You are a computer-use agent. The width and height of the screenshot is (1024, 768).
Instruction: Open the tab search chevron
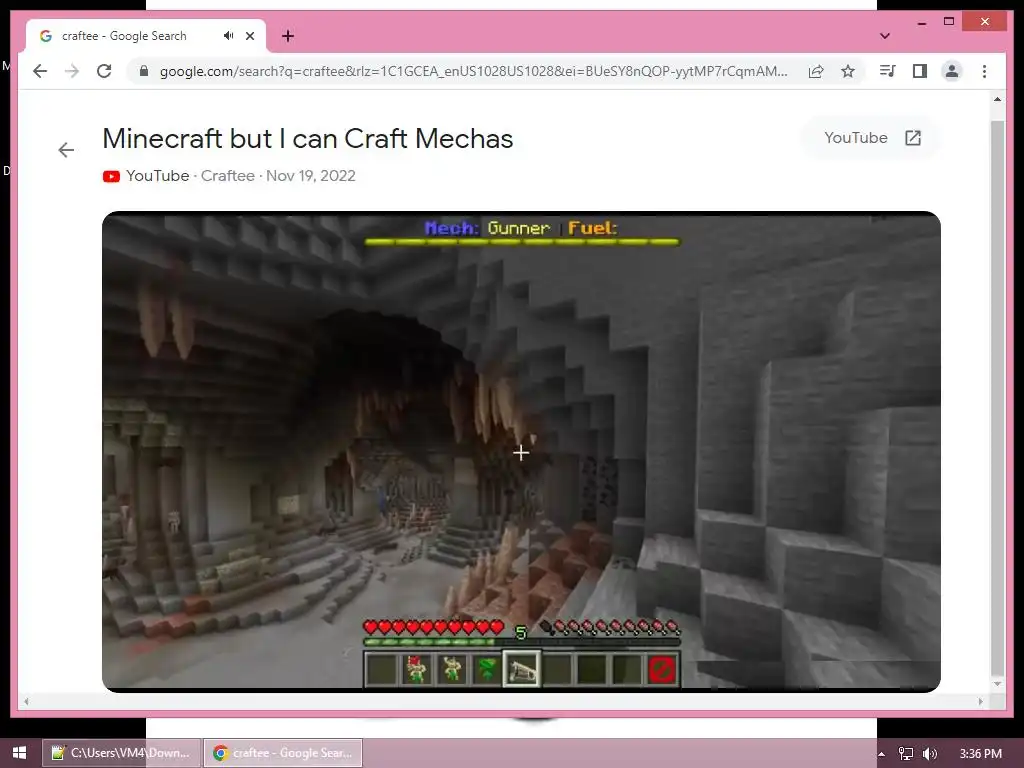point(885,36)
